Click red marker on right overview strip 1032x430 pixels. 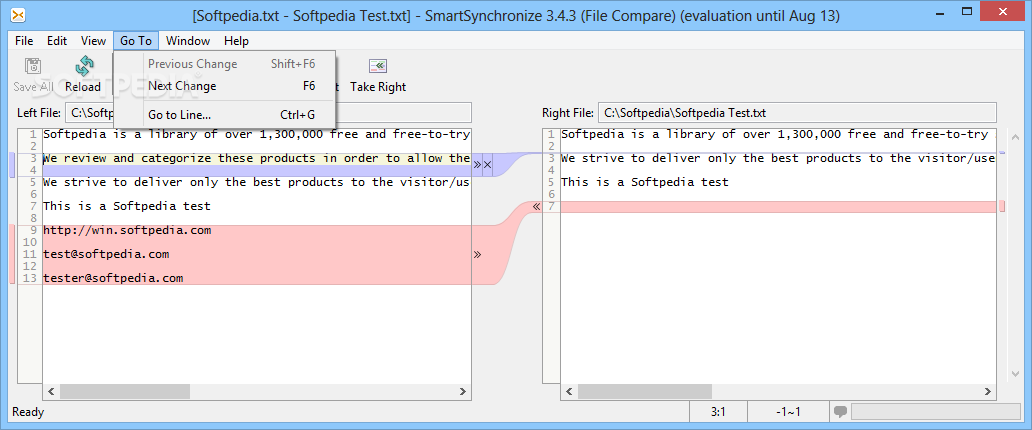point(1002,207)
